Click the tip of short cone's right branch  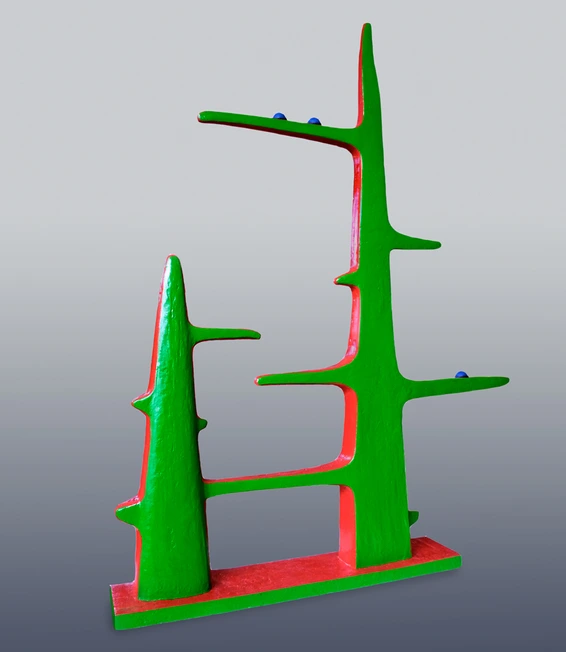tap(253, 334)
